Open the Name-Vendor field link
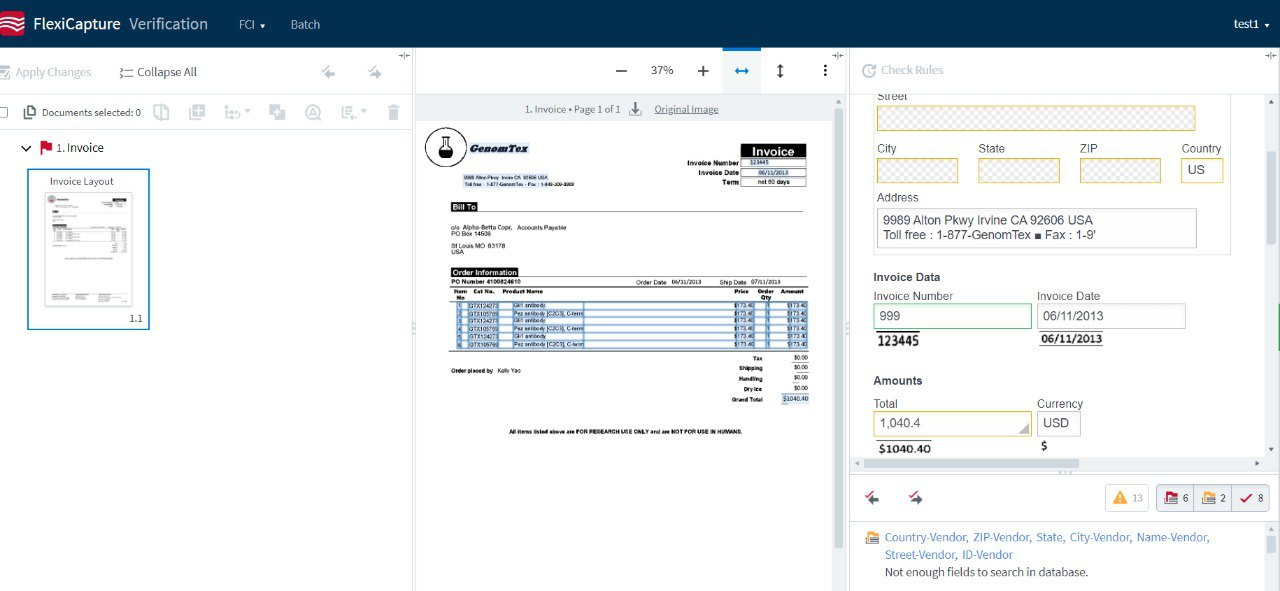The image size is (1280, 591). coord(1172,537)
